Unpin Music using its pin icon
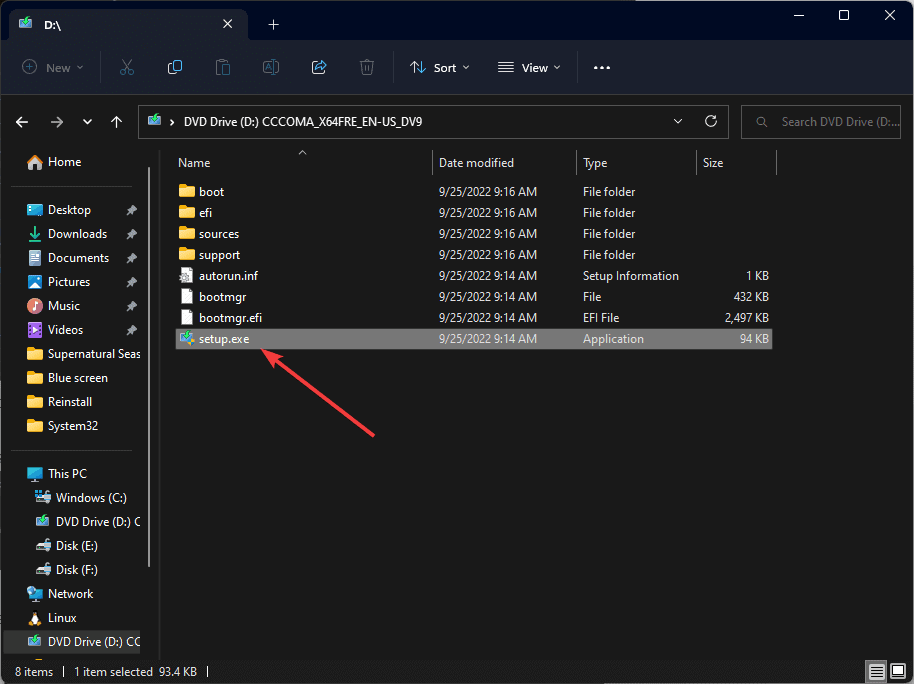 (x=132, y=306)
